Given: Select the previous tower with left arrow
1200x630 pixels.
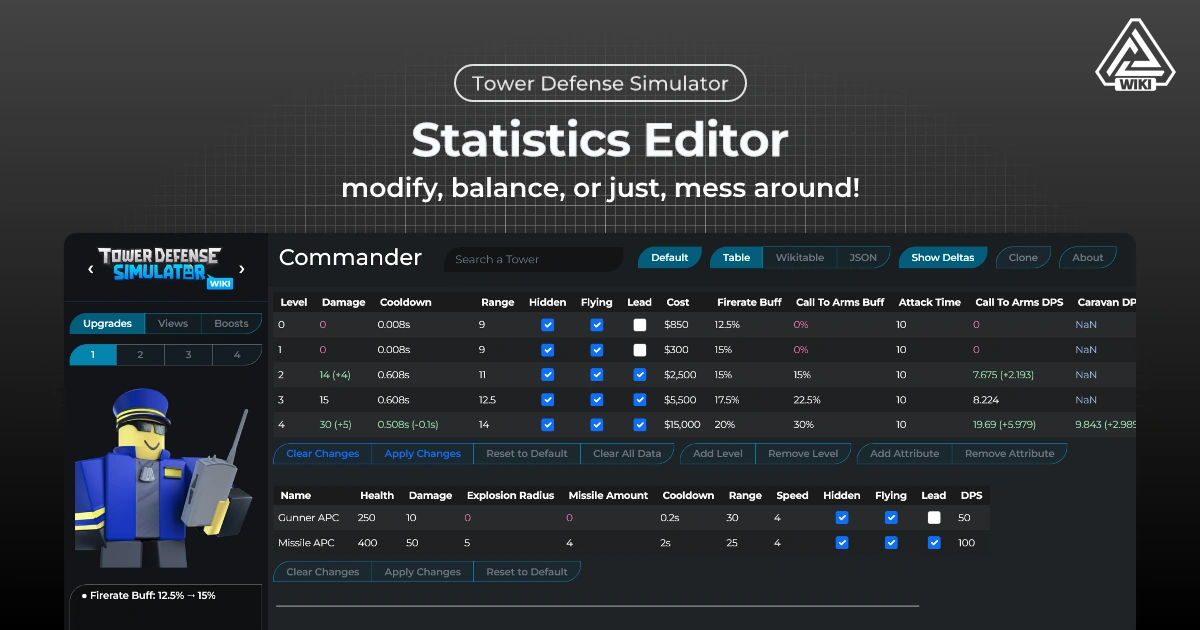Looking at the screenshot, I should click(x=91, y=268).
